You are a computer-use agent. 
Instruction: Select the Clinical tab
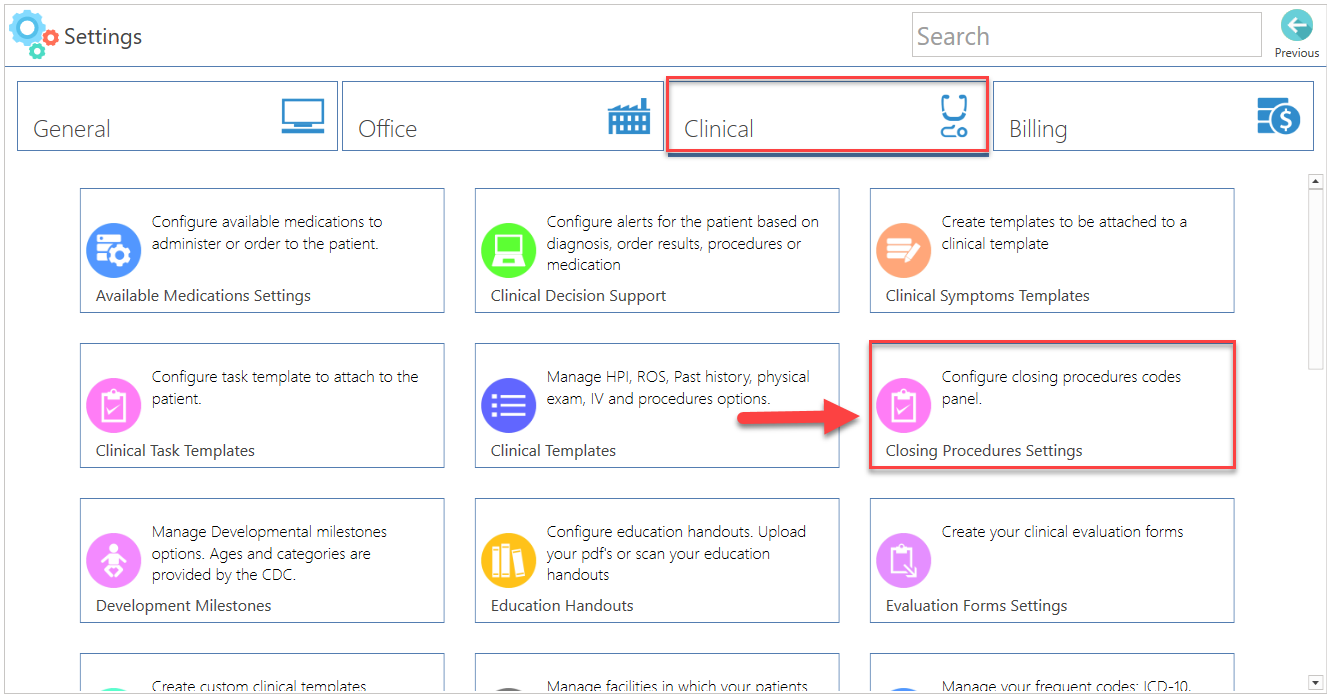(828, 116)
